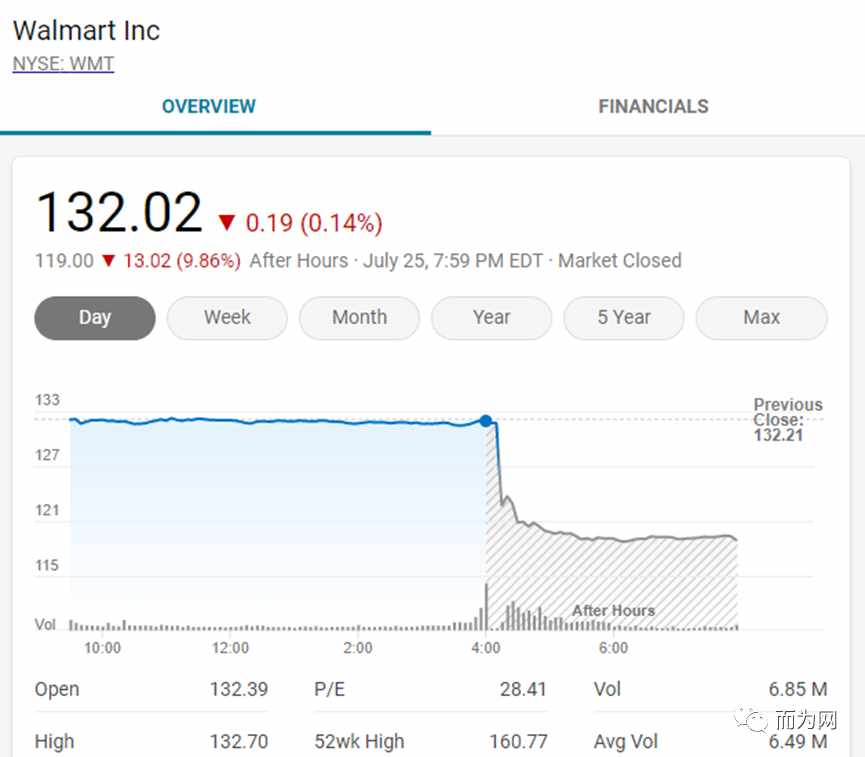
Task: Select the Year chart range
Action: [x=492, y=318]
